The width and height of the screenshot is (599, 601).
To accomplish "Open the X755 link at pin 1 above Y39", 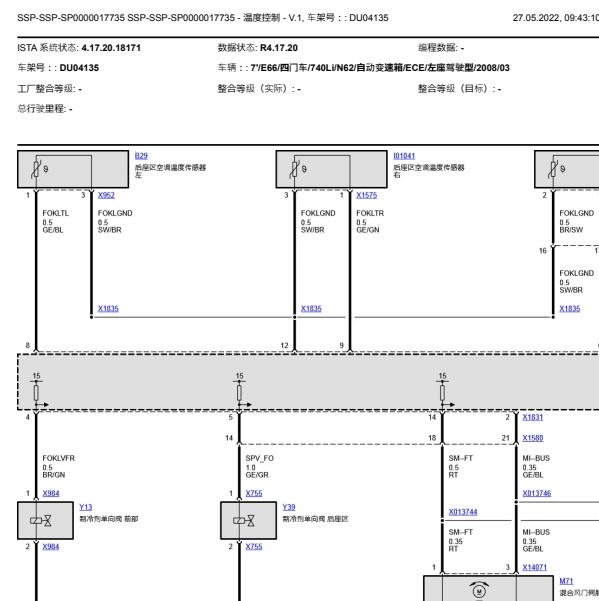I will pyautogui.click(x=254, y=493).
